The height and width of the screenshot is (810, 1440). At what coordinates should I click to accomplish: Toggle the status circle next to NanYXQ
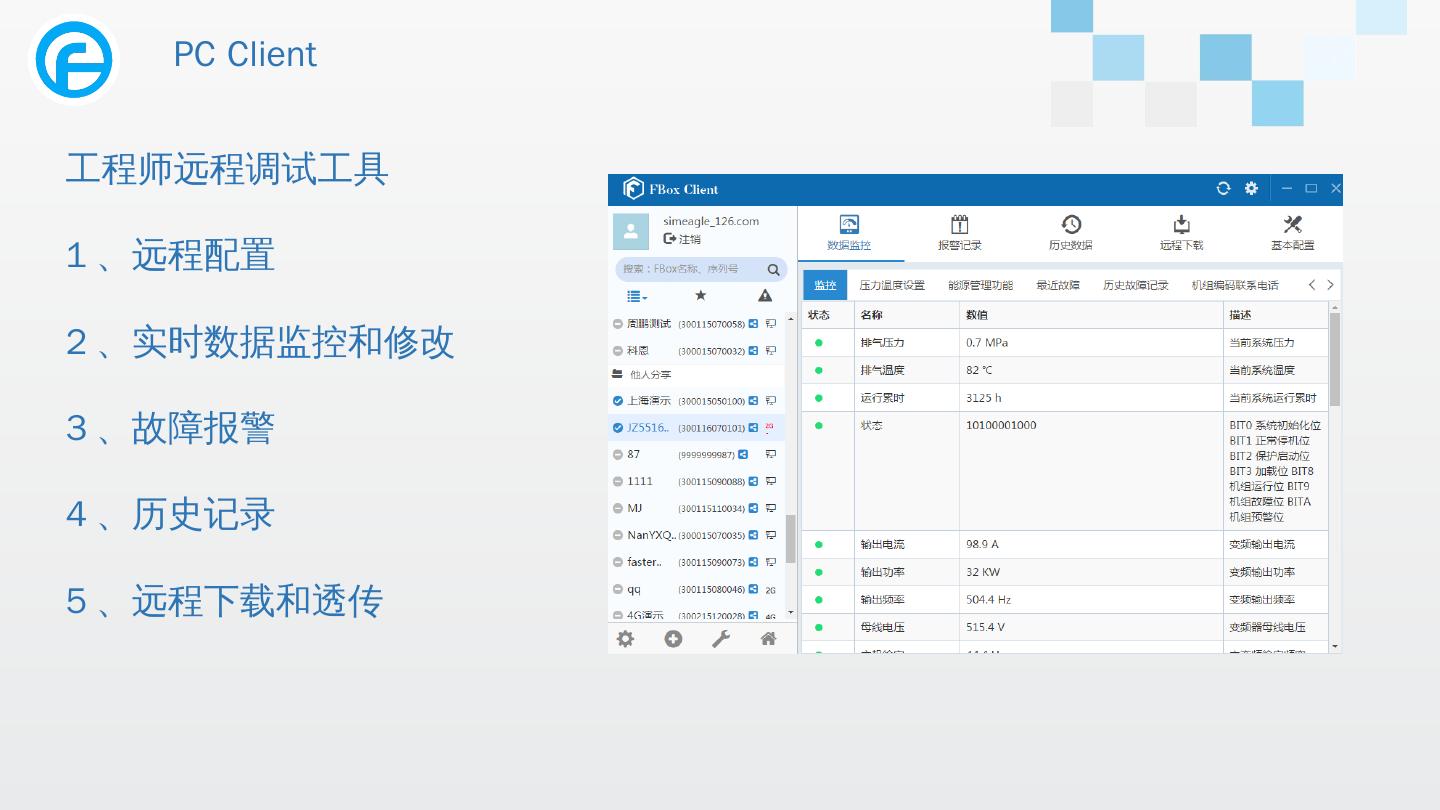point(618,536)
